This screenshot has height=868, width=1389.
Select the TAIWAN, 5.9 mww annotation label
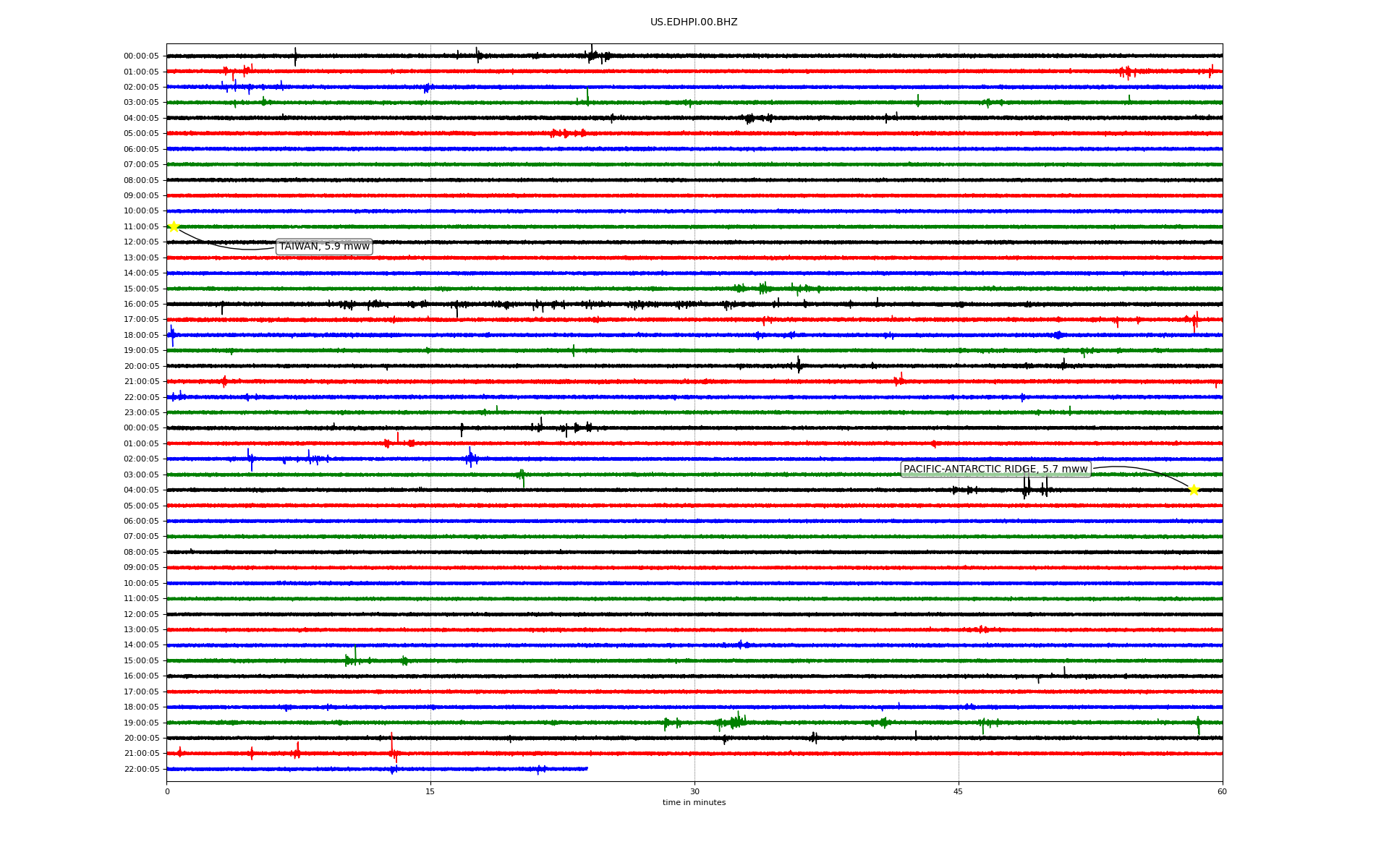[x=324, y=247]
